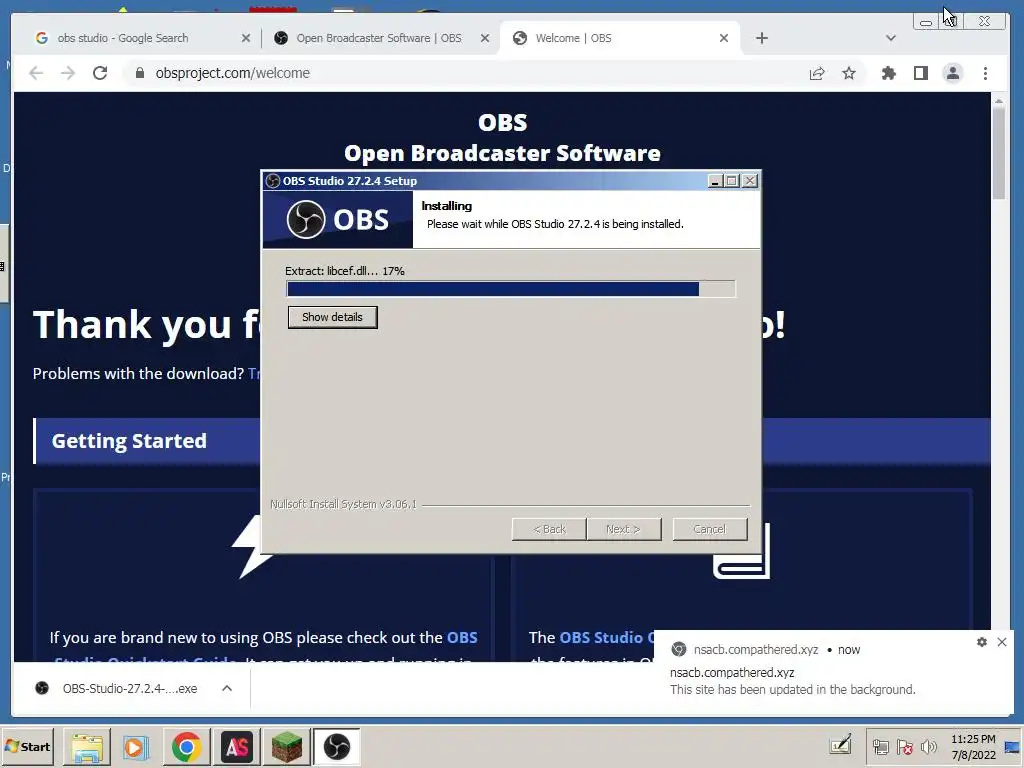Dismiss the nsacb.compathered.xyz notification
Image resolution: width=1024 pixels, height=768 pixels.
click(1002, 642)
